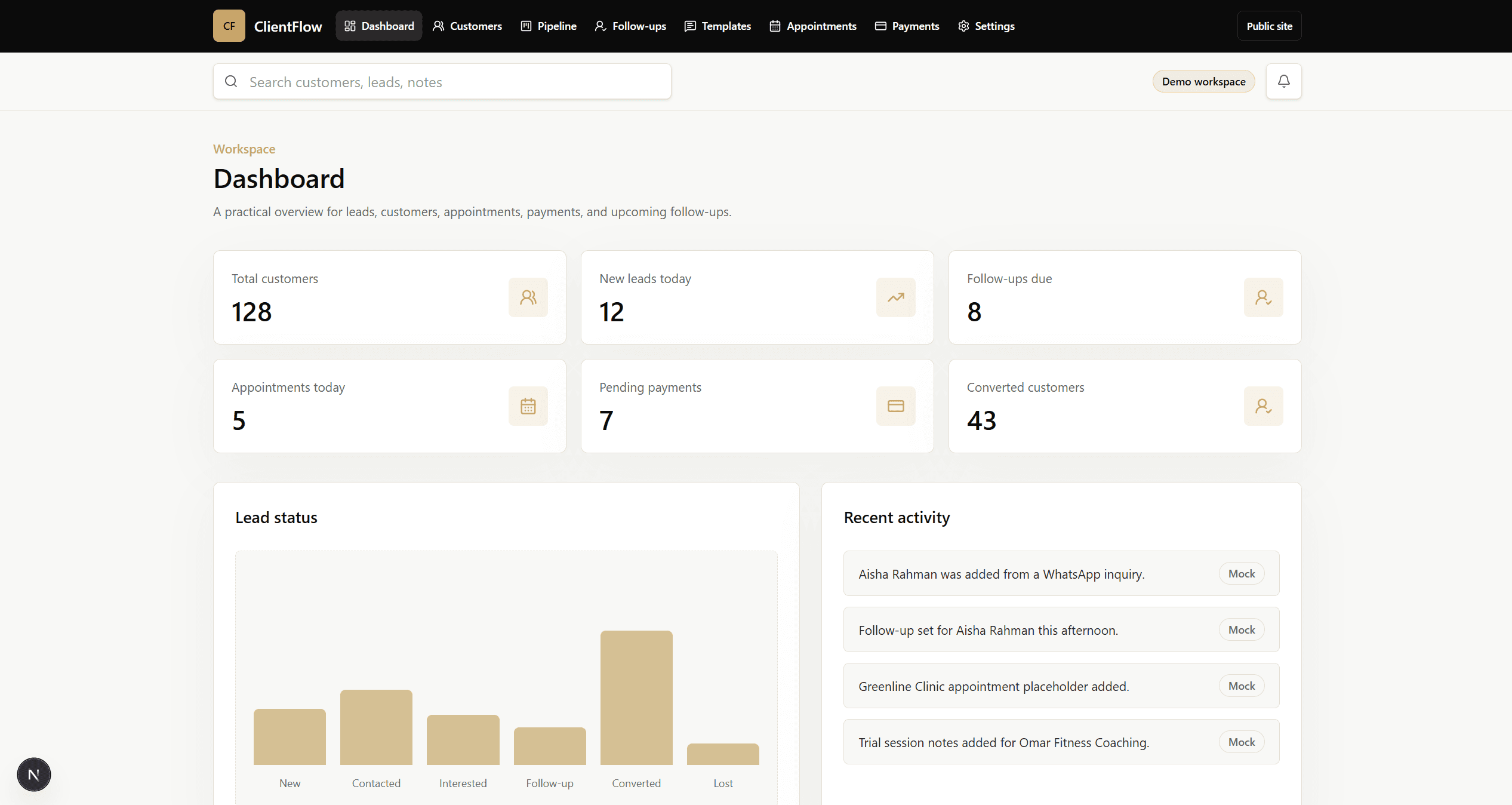Select the Pending payments card
Viewport: 1512px width, 805px height.
[x=757, y=406]
